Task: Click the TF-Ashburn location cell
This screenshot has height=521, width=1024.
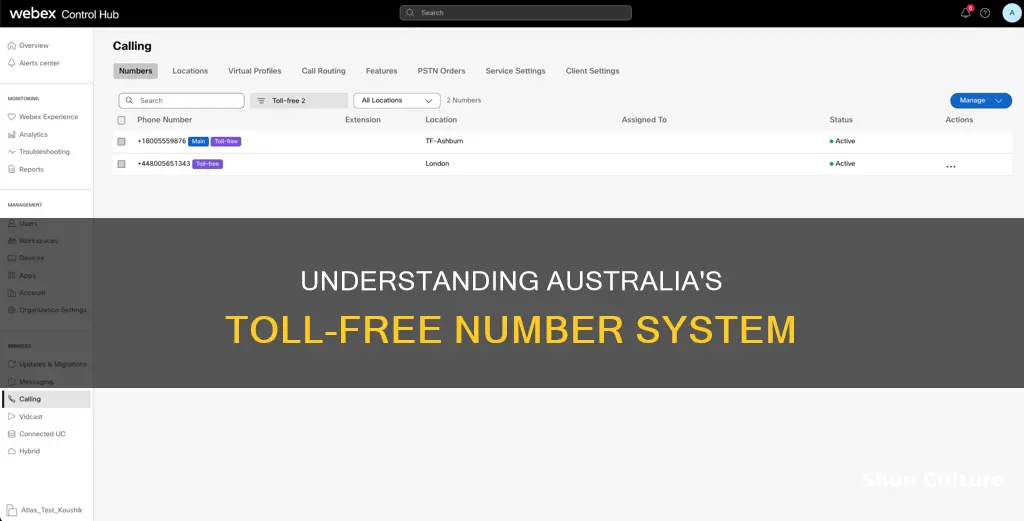Action: (x=444, y=141)
